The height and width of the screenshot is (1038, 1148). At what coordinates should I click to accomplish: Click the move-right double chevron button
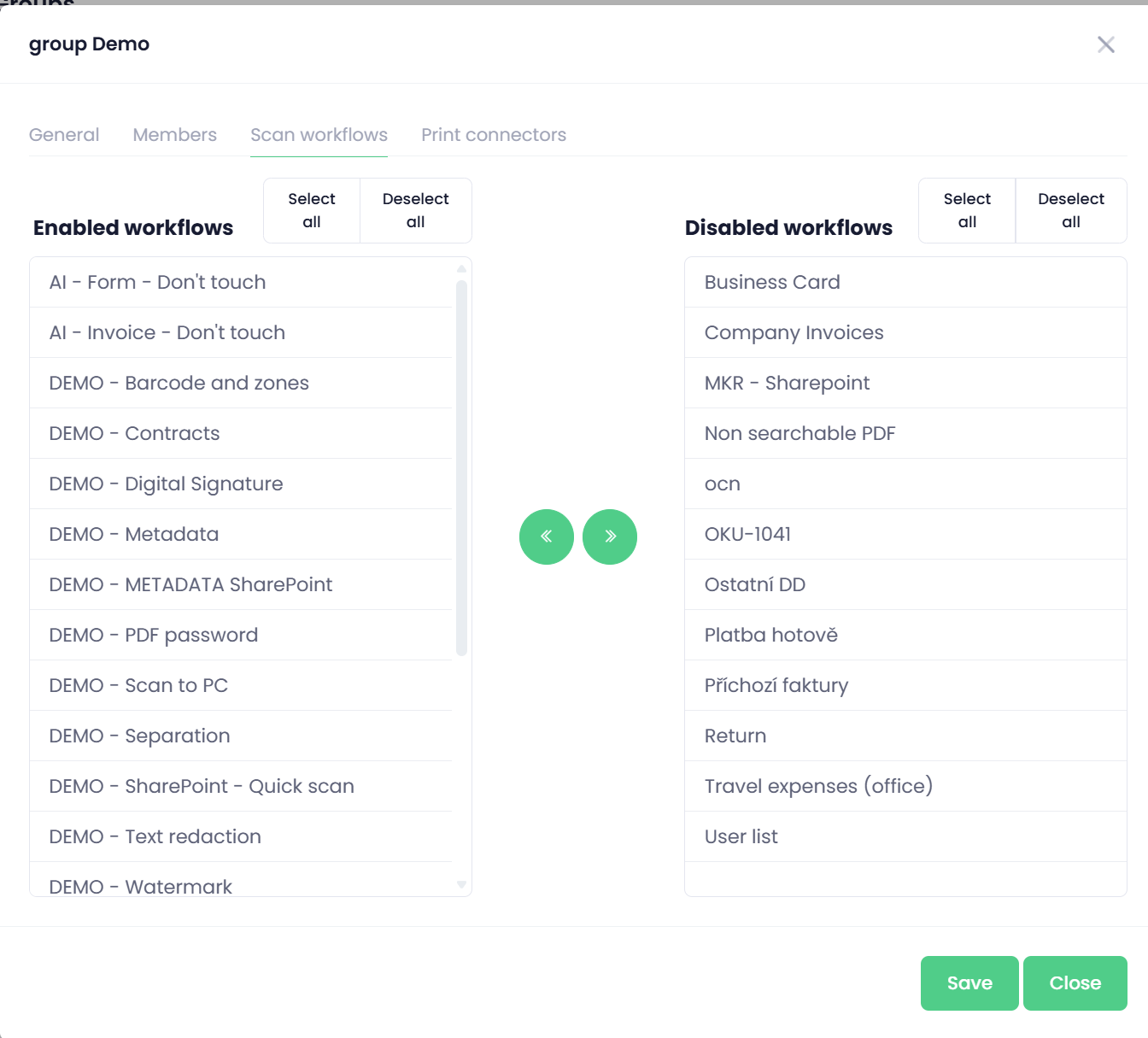610,537
